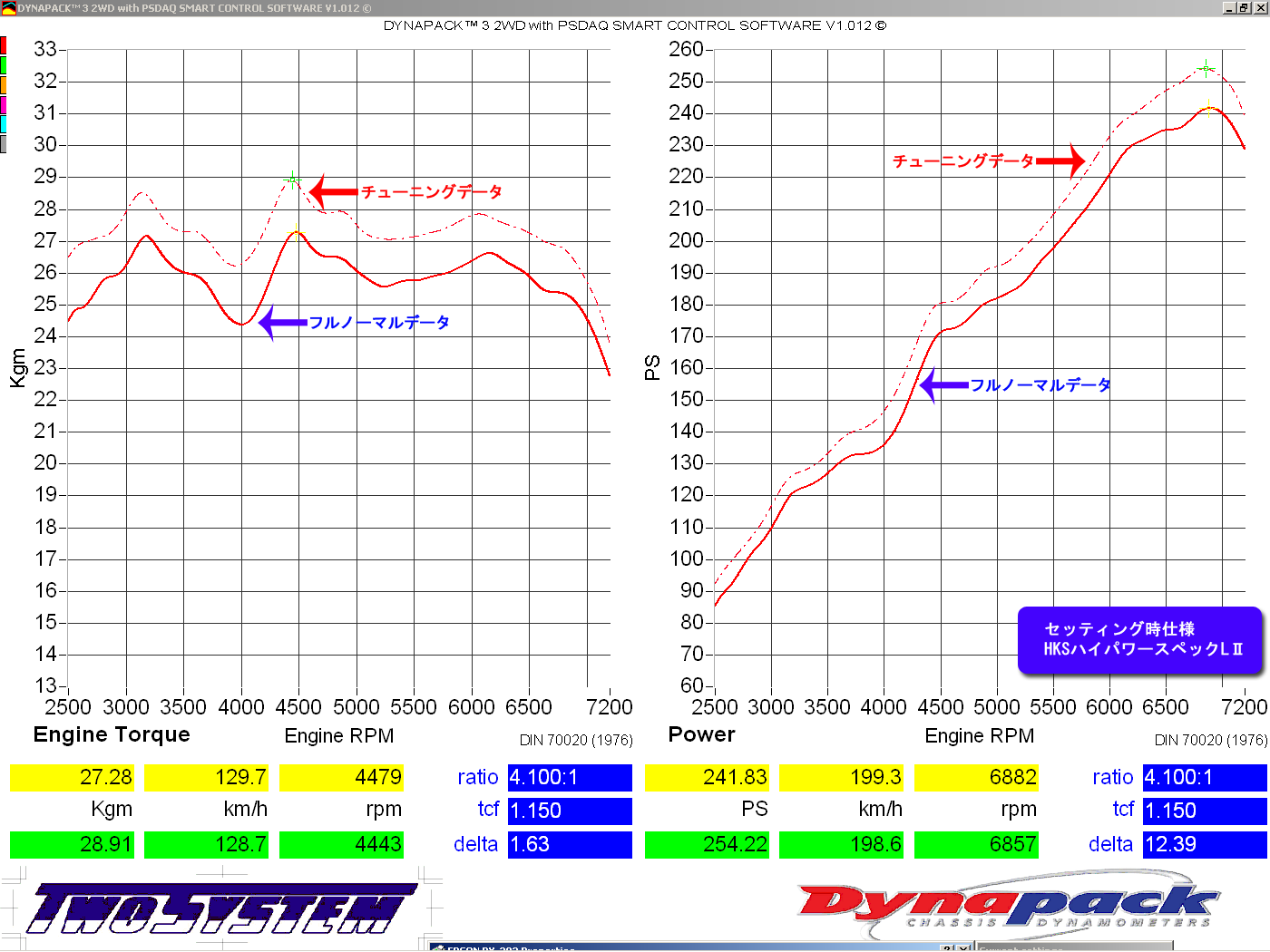Select the gray run color swatch

pos(4,144)
